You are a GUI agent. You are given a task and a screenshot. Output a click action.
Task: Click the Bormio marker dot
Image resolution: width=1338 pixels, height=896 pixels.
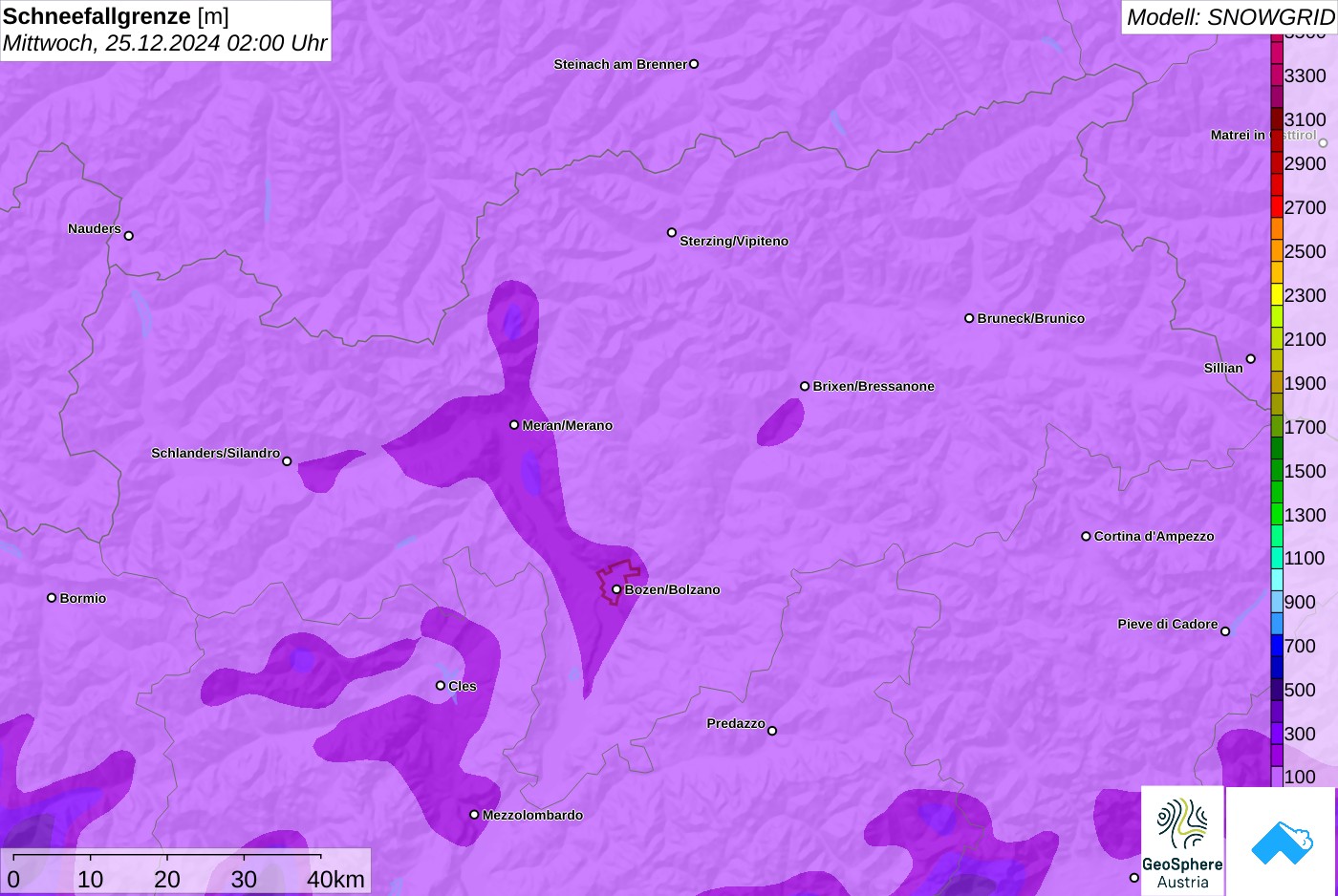click(x=52, y=598)
